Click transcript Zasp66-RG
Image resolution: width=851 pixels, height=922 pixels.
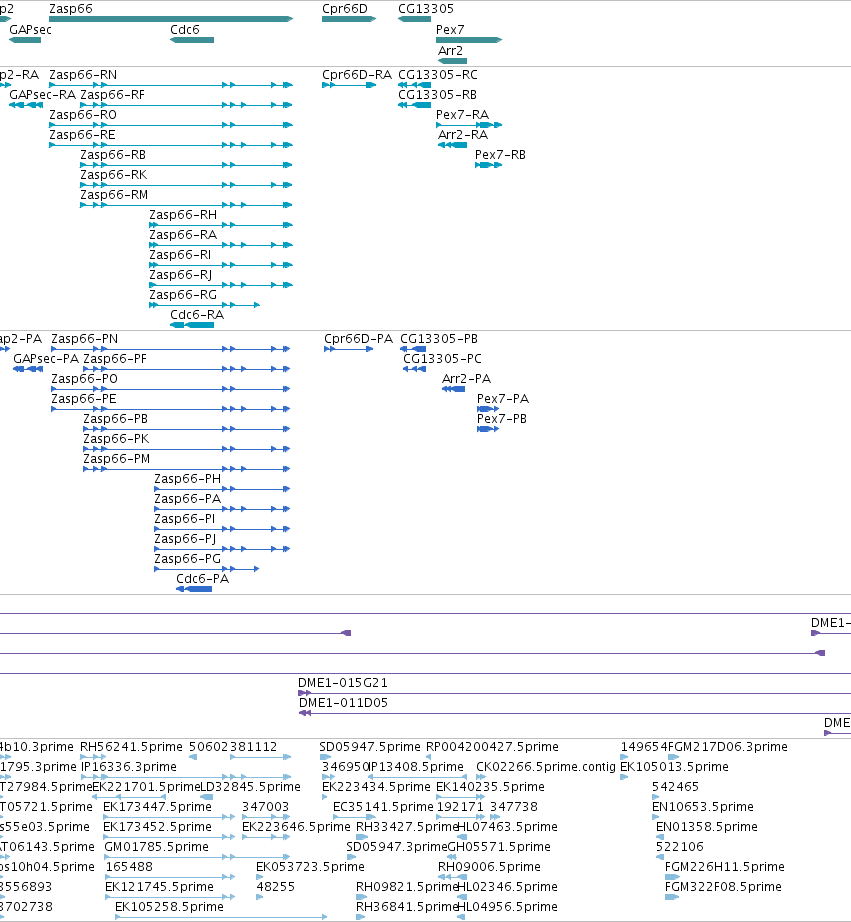click(183, 295)
